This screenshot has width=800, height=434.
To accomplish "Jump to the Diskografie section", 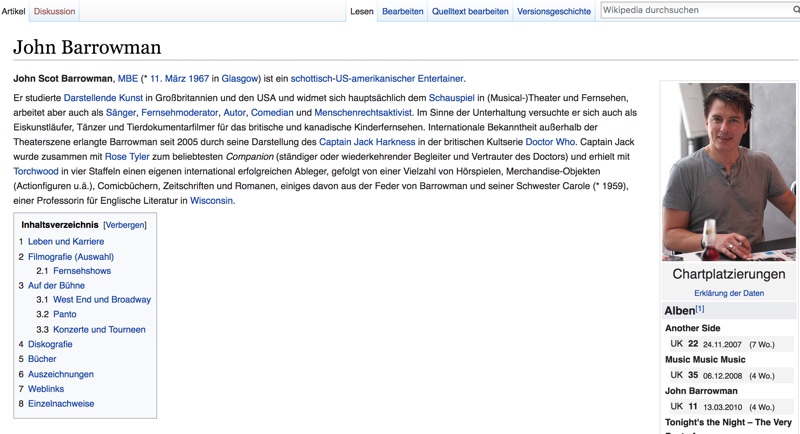I will (x=50, y=344).
